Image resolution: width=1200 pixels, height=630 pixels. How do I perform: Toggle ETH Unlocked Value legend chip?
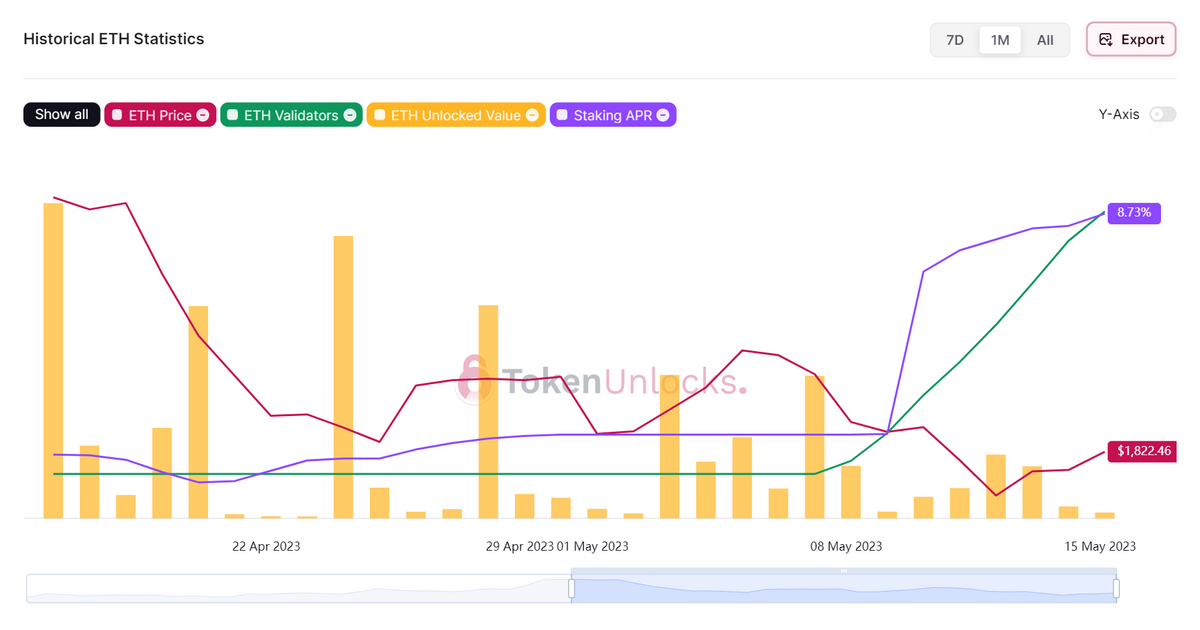[456, 115]
